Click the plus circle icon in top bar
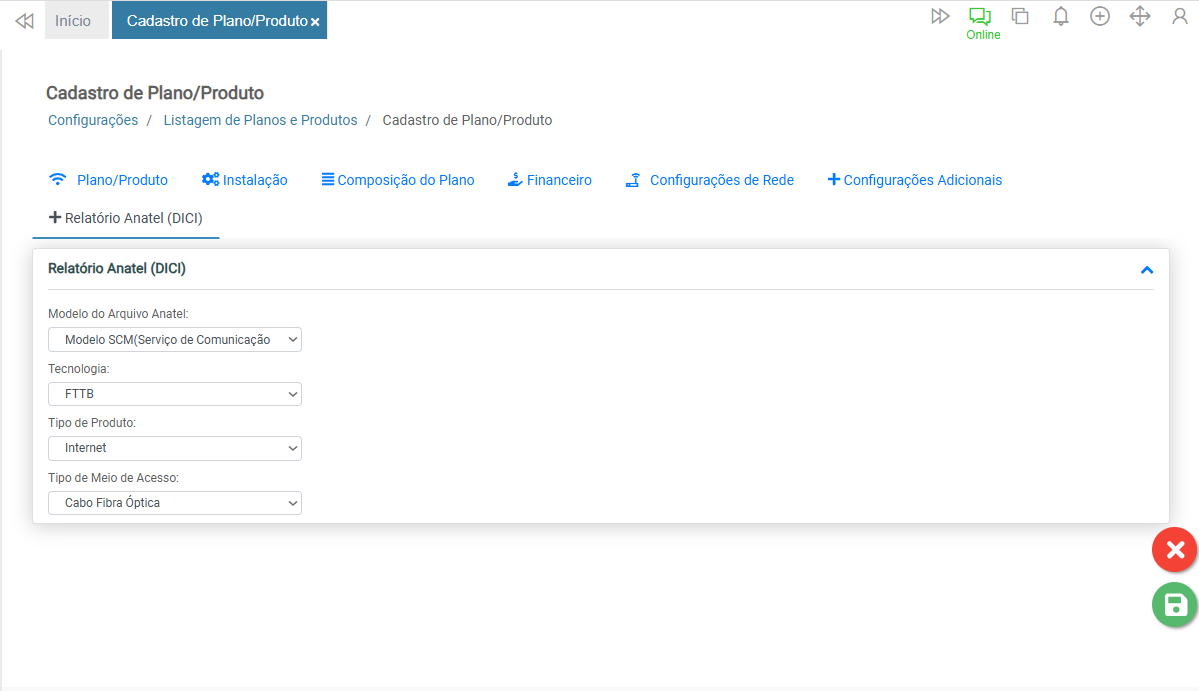Screen dimensions: 1199x691 tap(1100, 16)
